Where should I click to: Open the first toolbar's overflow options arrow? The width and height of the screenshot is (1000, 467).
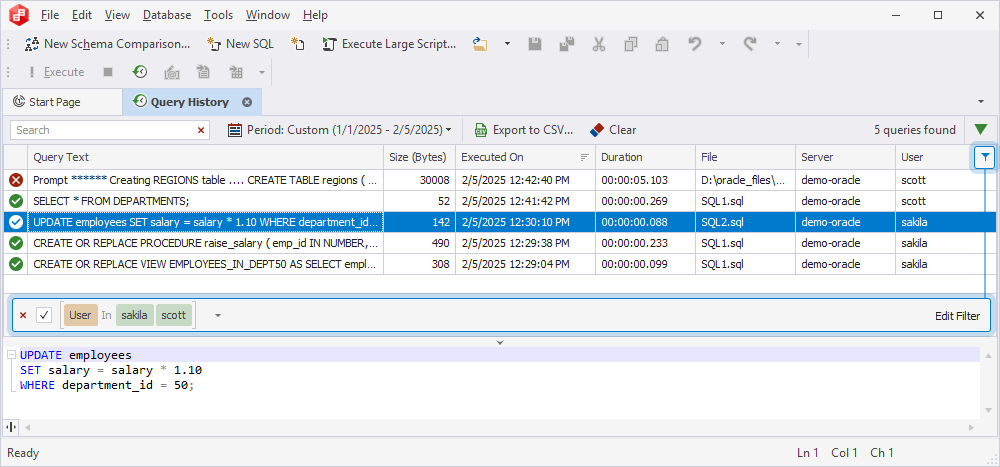click(798, 45)
